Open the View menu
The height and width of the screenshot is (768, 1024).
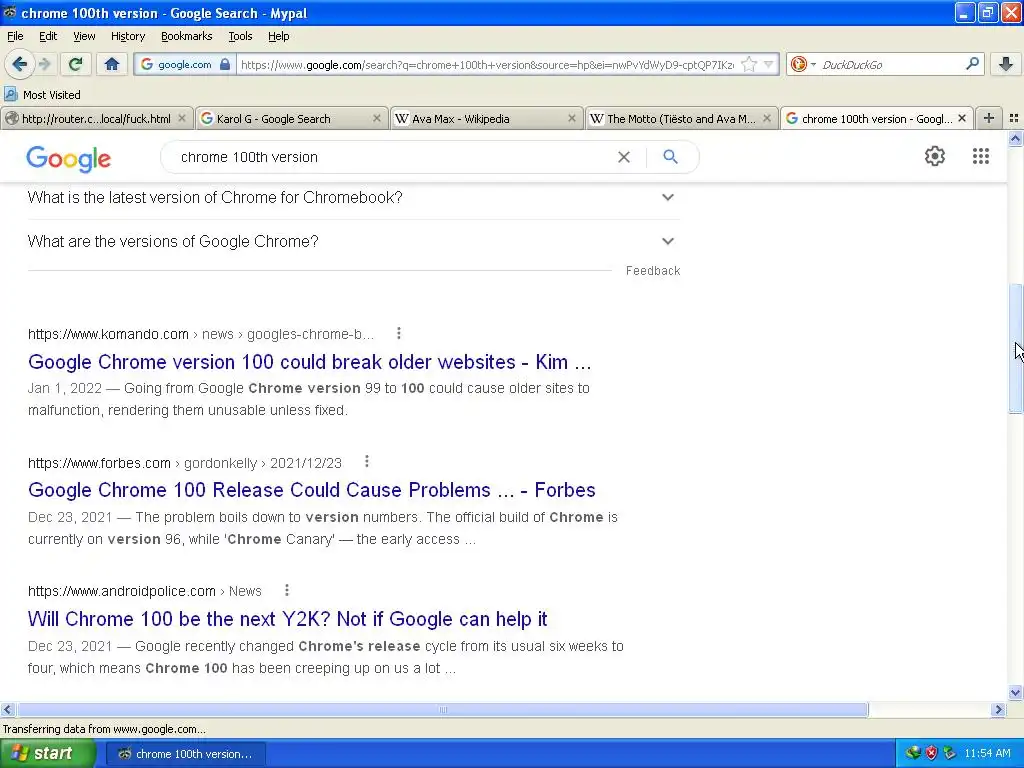coord(84,36)
